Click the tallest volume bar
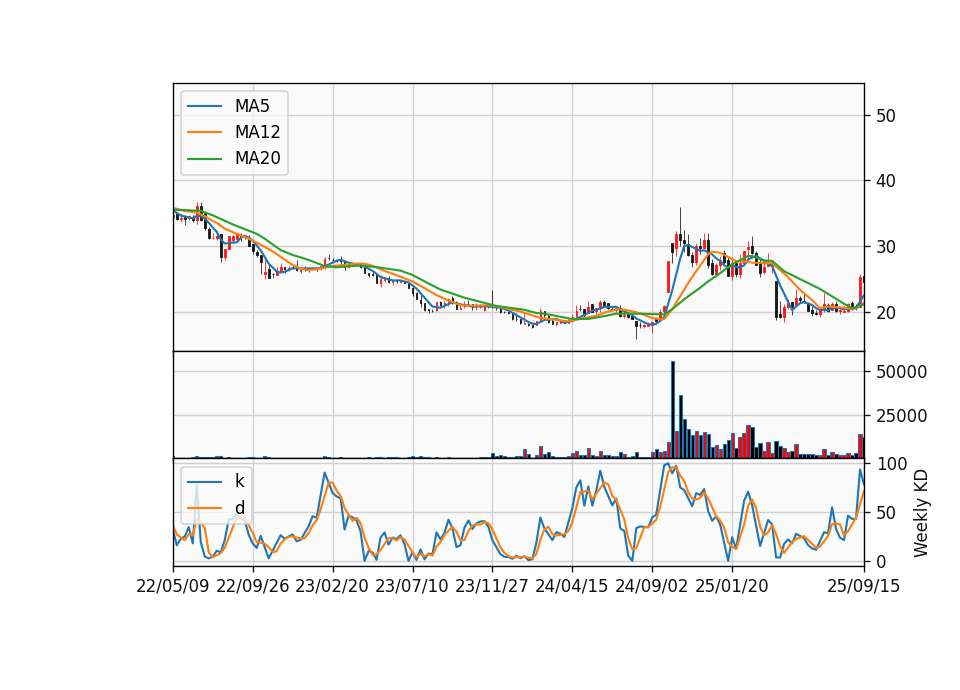 (673, 410)
